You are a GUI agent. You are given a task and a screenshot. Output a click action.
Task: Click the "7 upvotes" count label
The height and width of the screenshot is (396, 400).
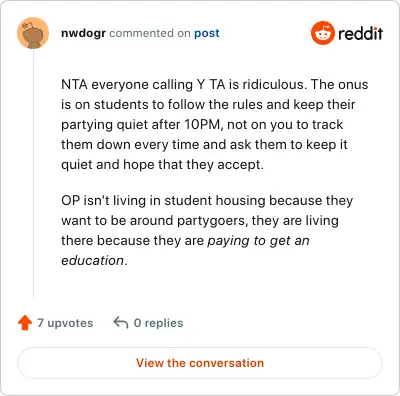tap(65, 323)
